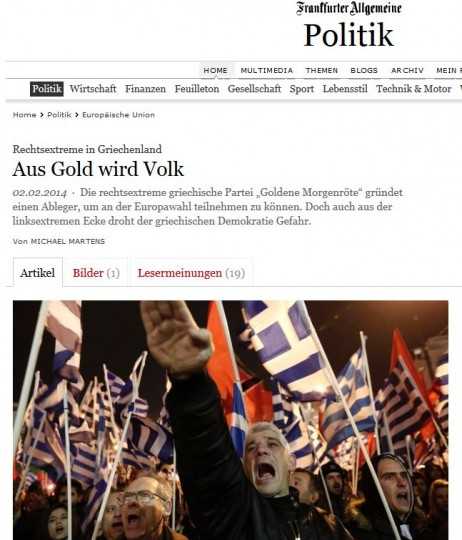Click the Frankfurter Allgemeine logo
Image resolution: width=462 pixels, height=540 pixels.
point(349,8)
